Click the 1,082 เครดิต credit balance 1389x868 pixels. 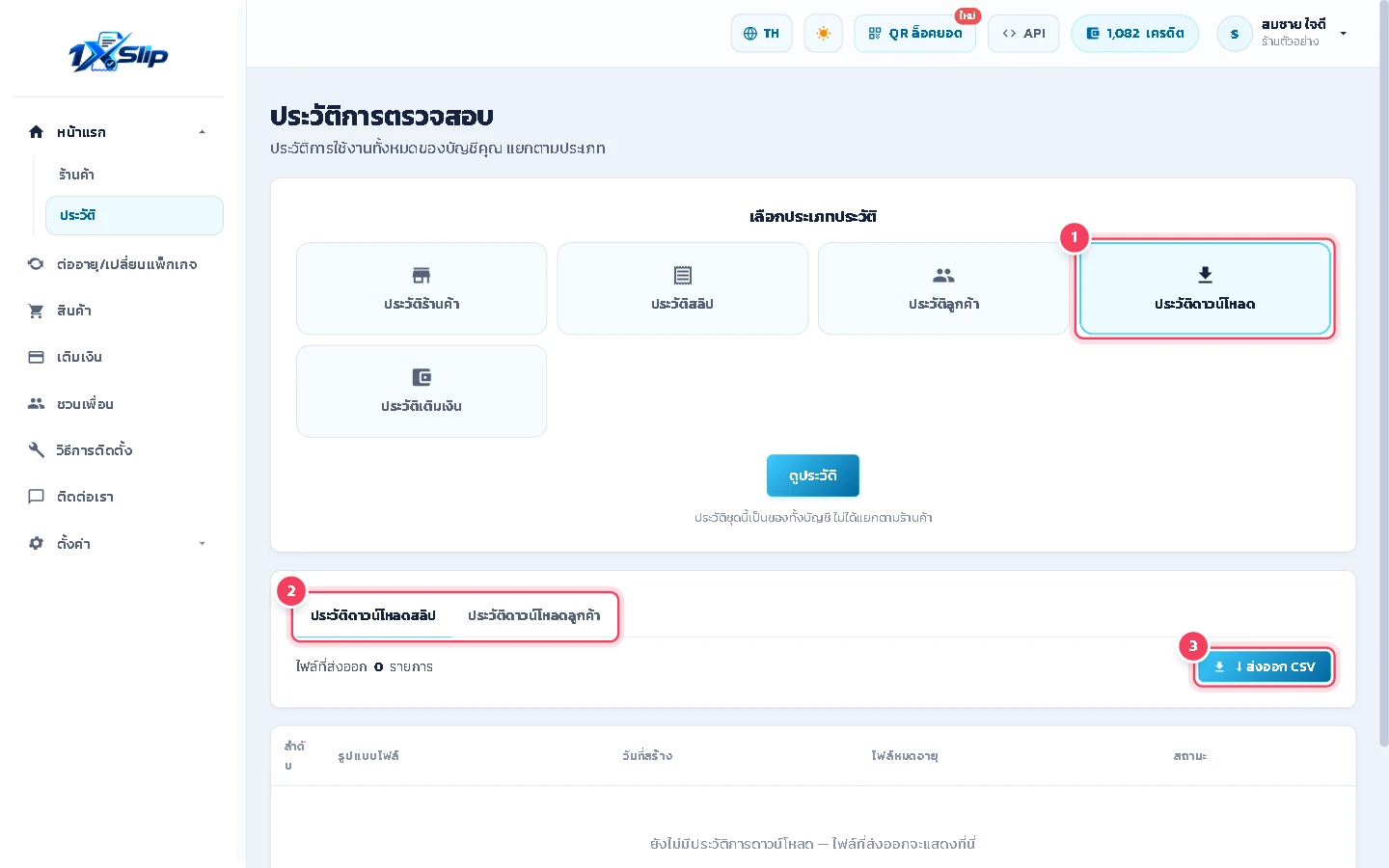(x=1135, y=33)
